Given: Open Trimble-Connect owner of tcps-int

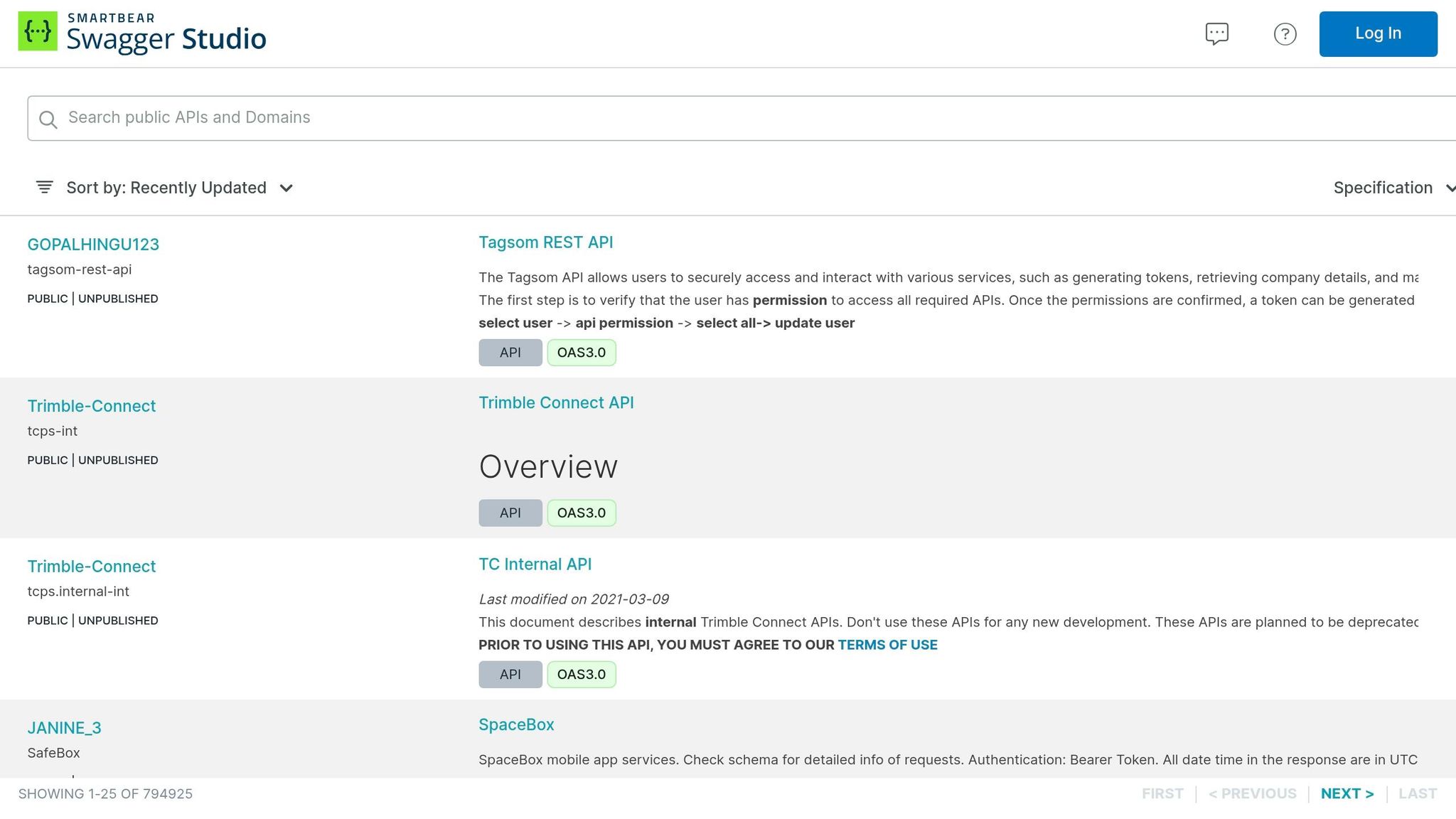Looking at the screenshot, I should [91, 406].
